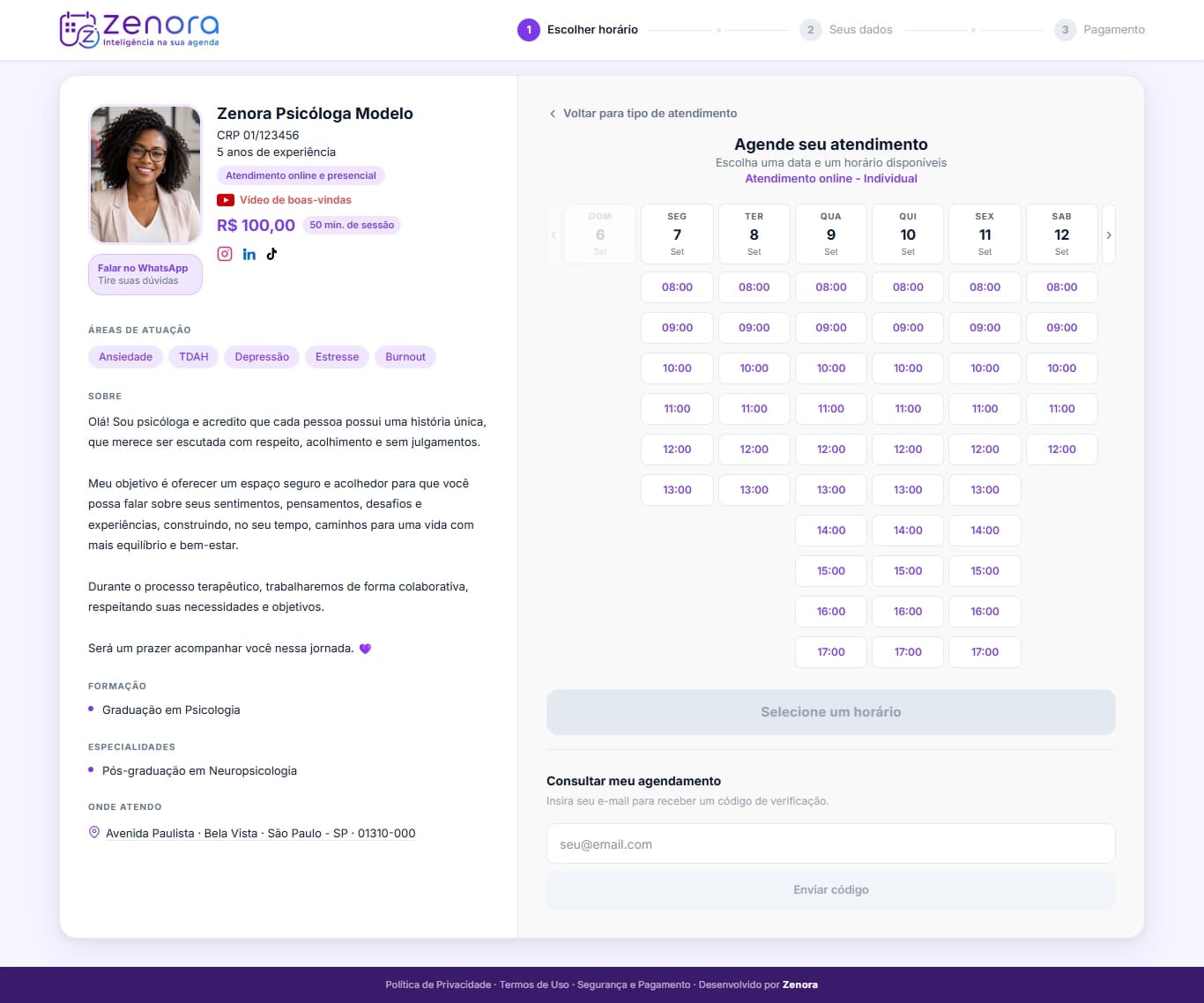This screenshot has height=1003, width=1204.
Task: Click the Ansiedade area tag
Action: point(125,357)
